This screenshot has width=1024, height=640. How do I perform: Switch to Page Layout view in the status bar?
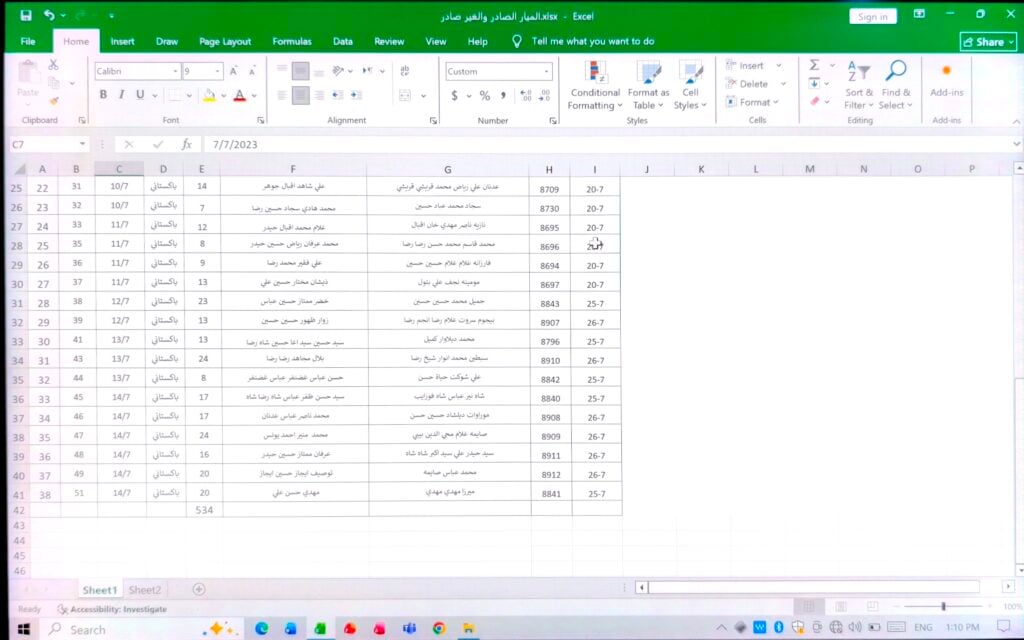[x=841, y=607]
